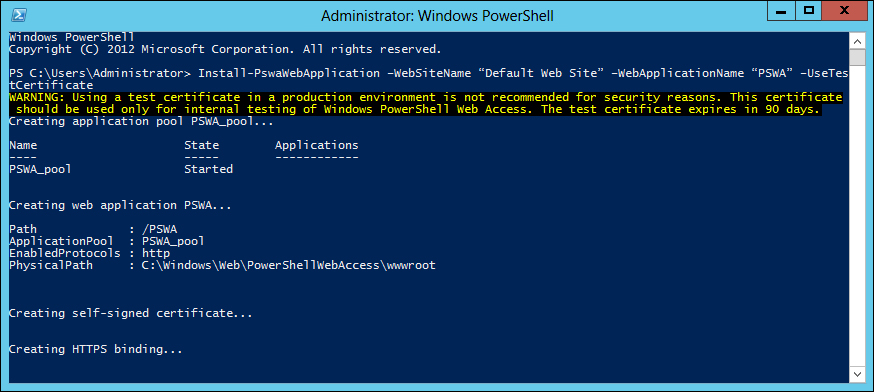Click the Copyright Microsoft Corporation line
This screenshot has width=874, height=392.
click(x=225, y=50)
